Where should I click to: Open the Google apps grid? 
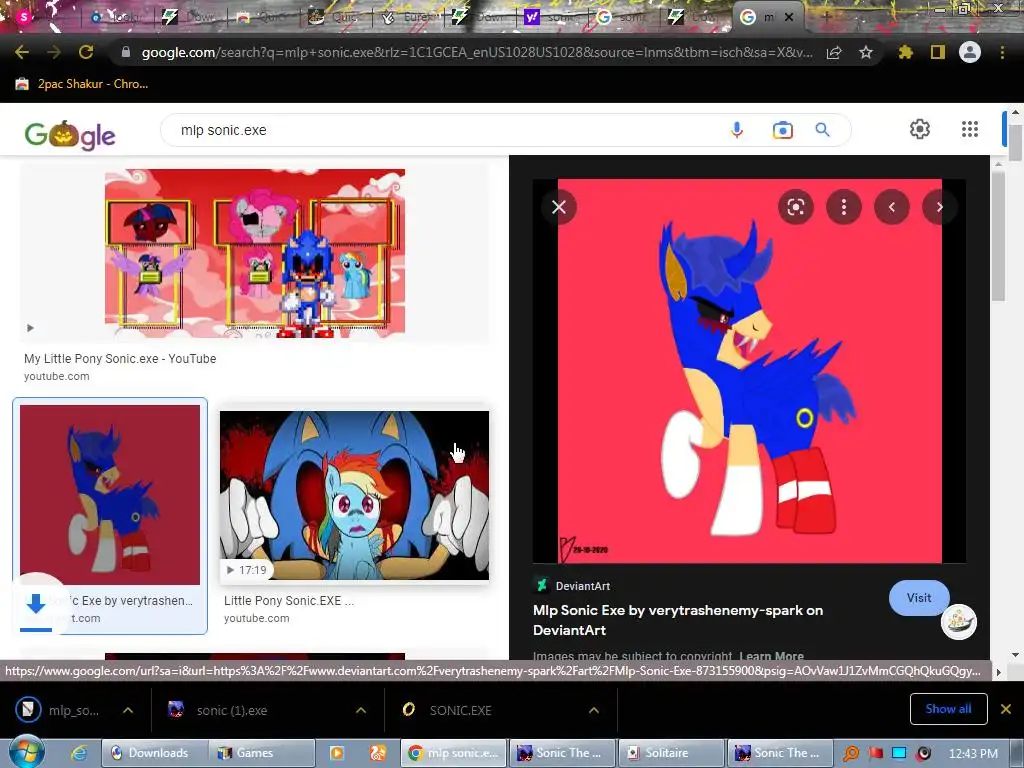point(970,129)
